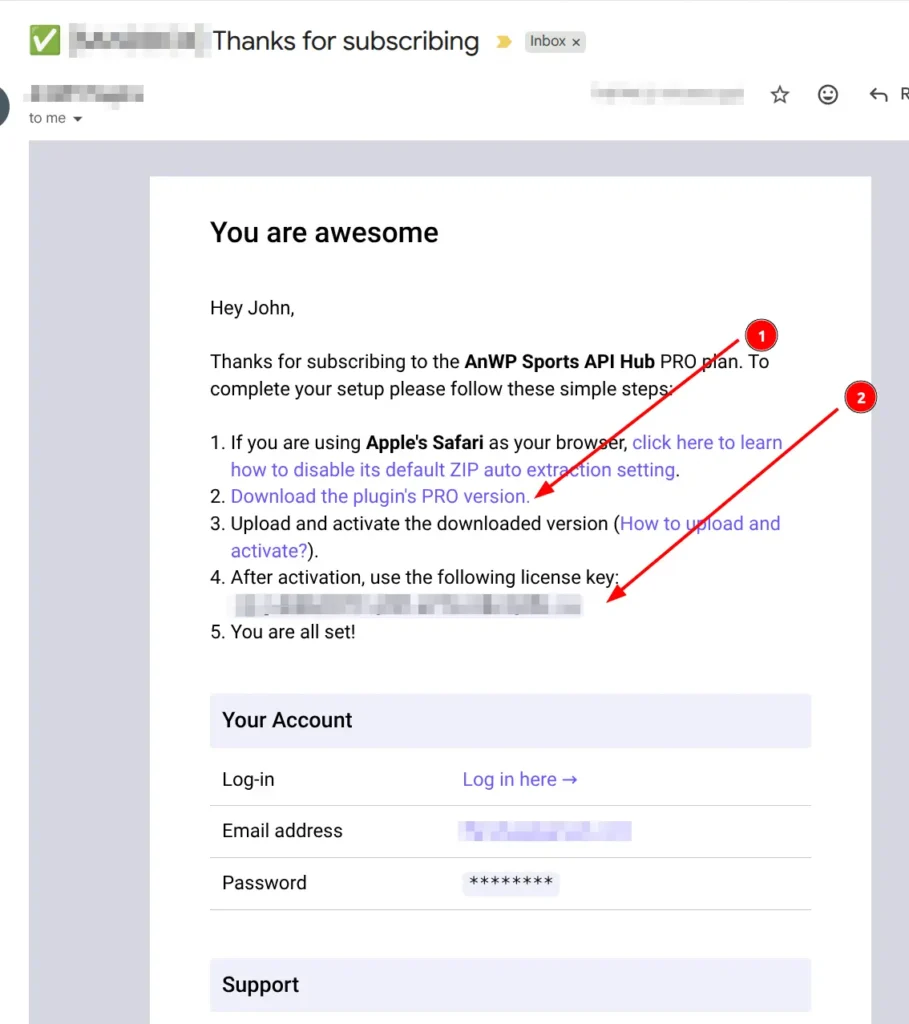Click the blurred email timestamp
Viewport: 909px width, 1024px height.
[667, 94]
